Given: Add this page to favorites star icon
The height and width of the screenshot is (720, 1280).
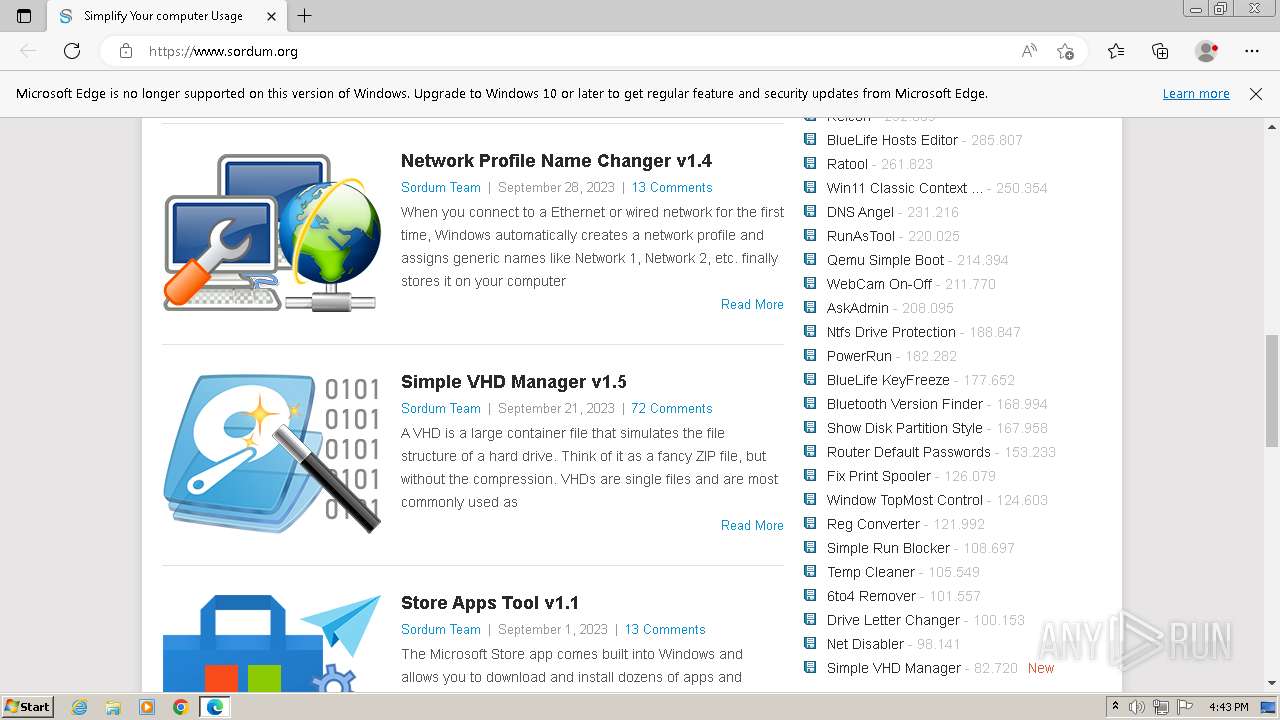Looking at the screenshot, I should pyautogui.click(x=1066, y=51).
